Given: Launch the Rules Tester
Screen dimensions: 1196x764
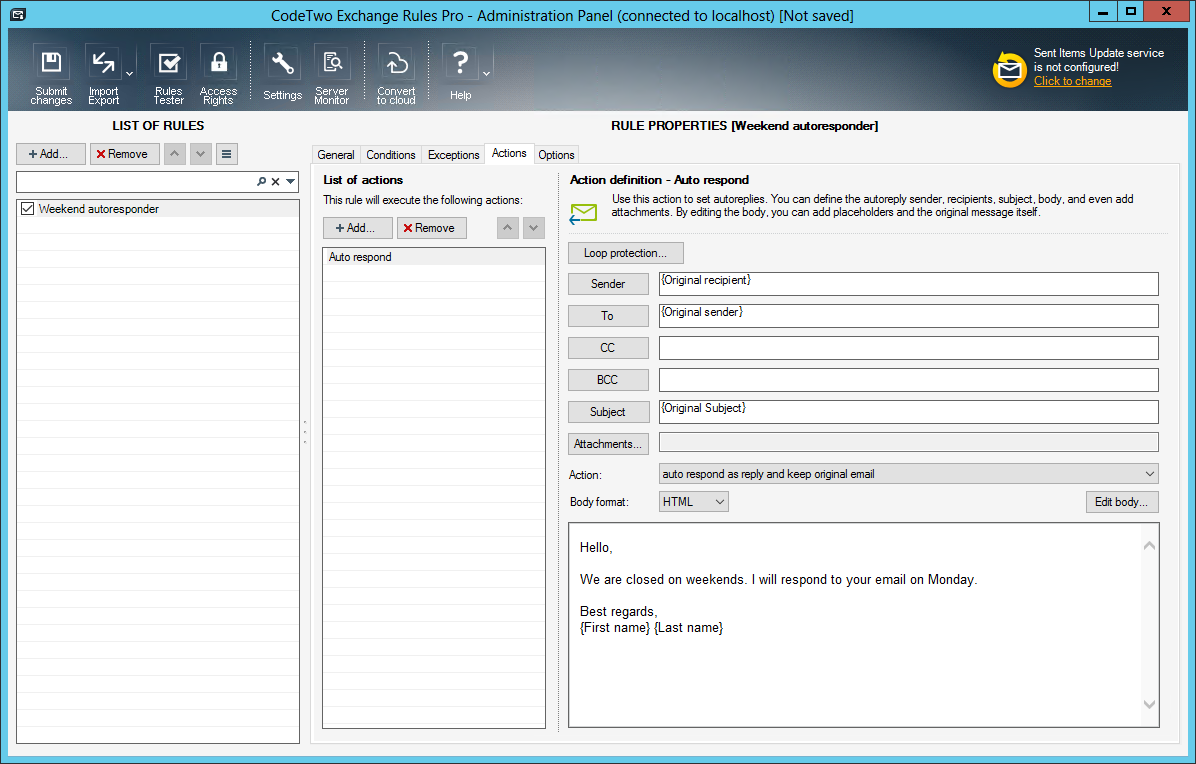Looking at the screenshot, I should click(169, 74).
